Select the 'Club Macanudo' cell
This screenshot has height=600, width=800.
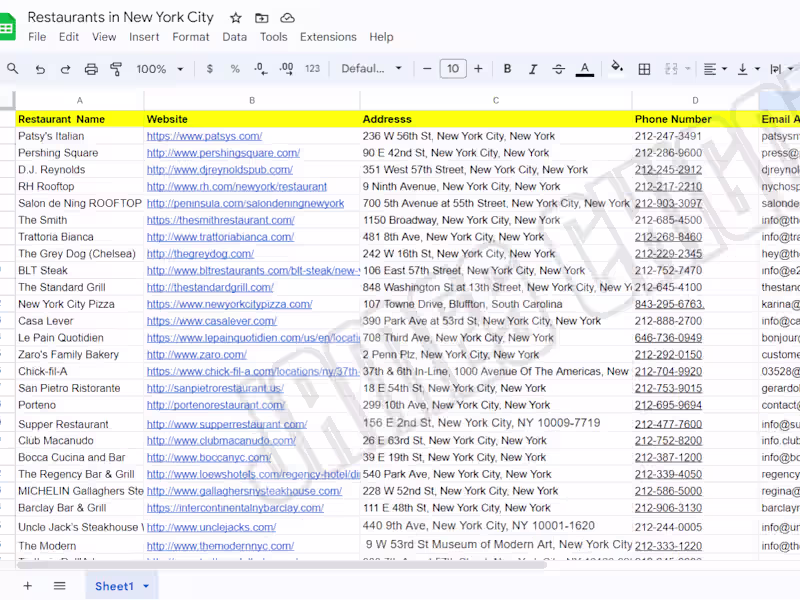point(80,441)
